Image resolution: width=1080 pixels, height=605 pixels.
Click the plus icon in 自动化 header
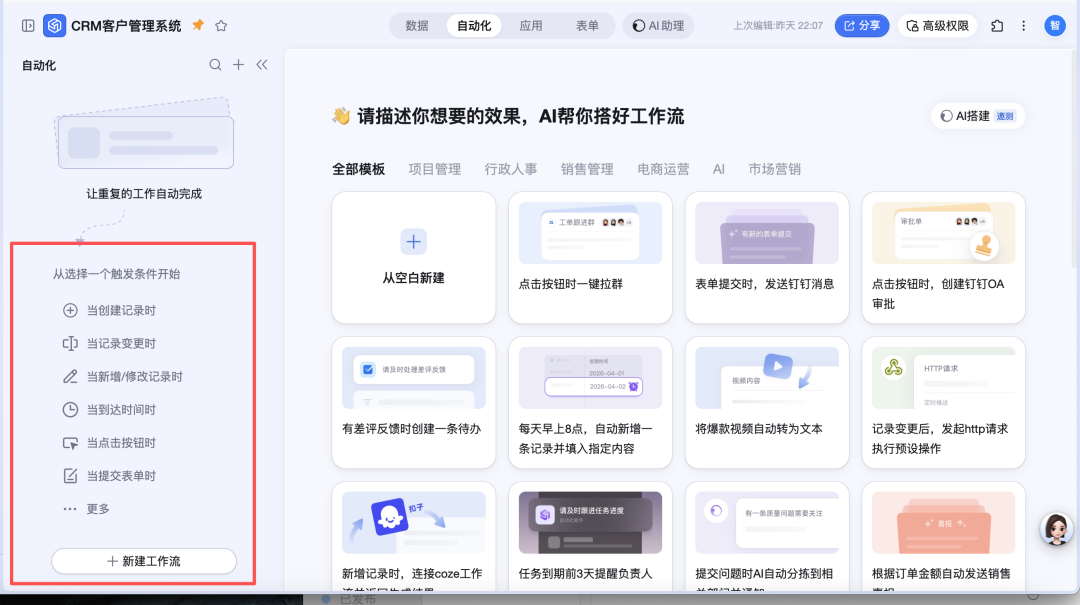(x=238, y=65)
